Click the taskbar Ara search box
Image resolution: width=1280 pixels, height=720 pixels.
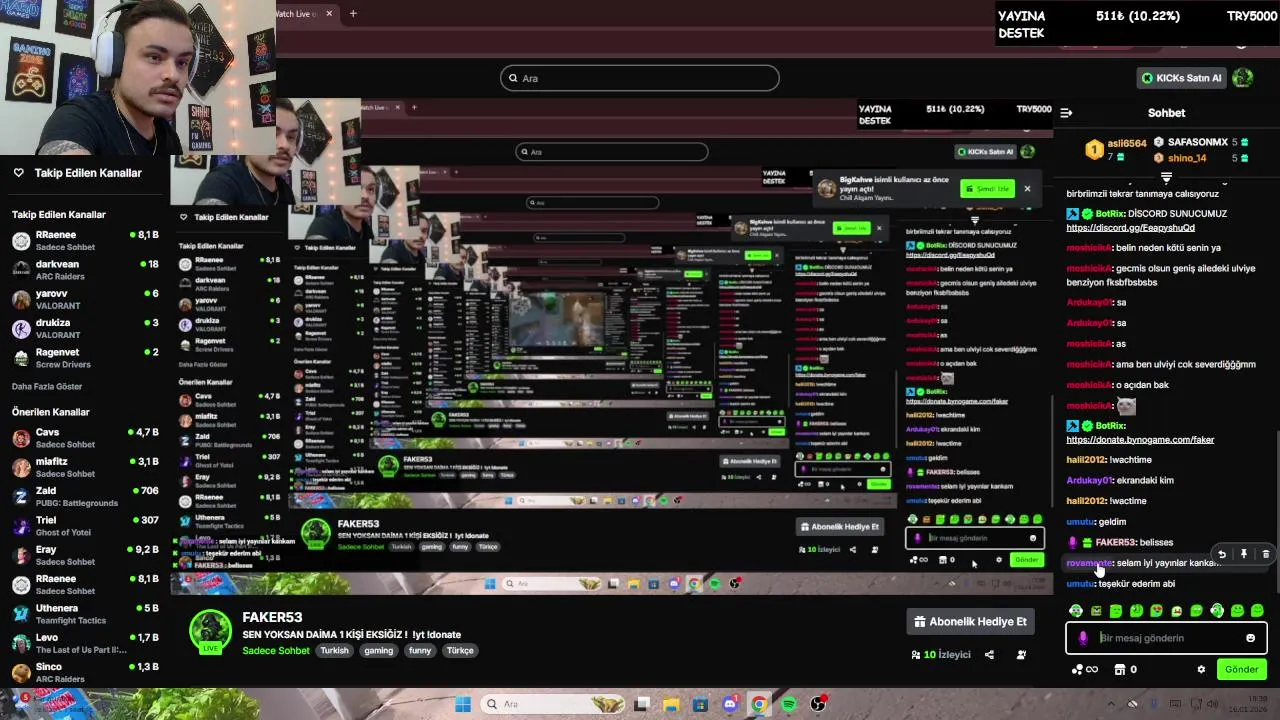(553, 704)
